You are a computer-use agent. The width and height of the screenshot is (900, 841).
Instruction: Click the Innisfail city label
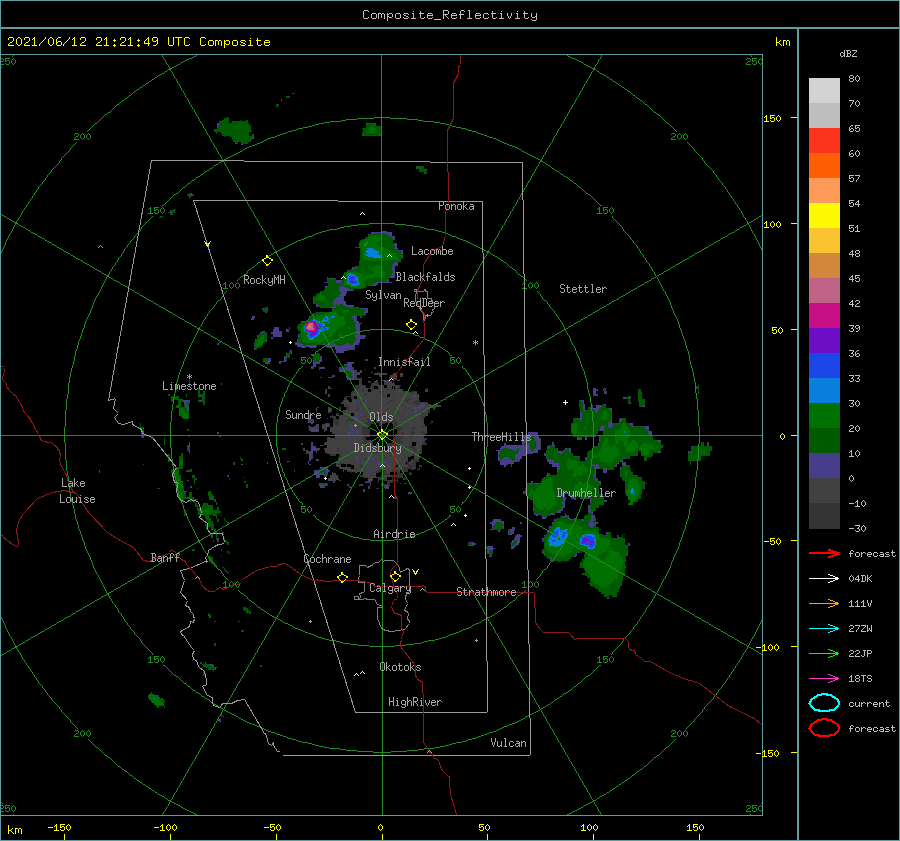pos(404,362)
